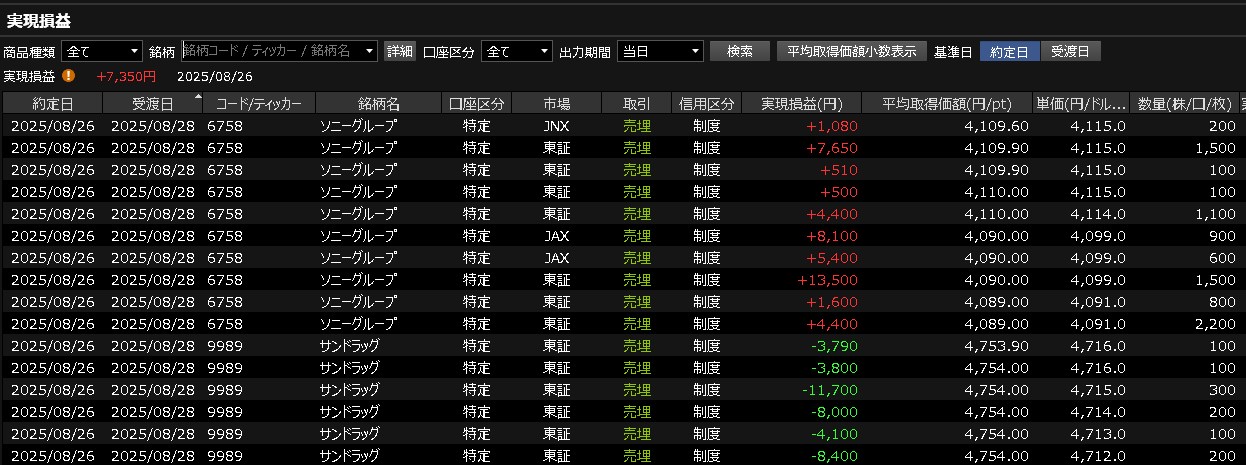Click the loss cell -11,700
The width and height of the screenshot is (1246, 465).
point(832,389)
